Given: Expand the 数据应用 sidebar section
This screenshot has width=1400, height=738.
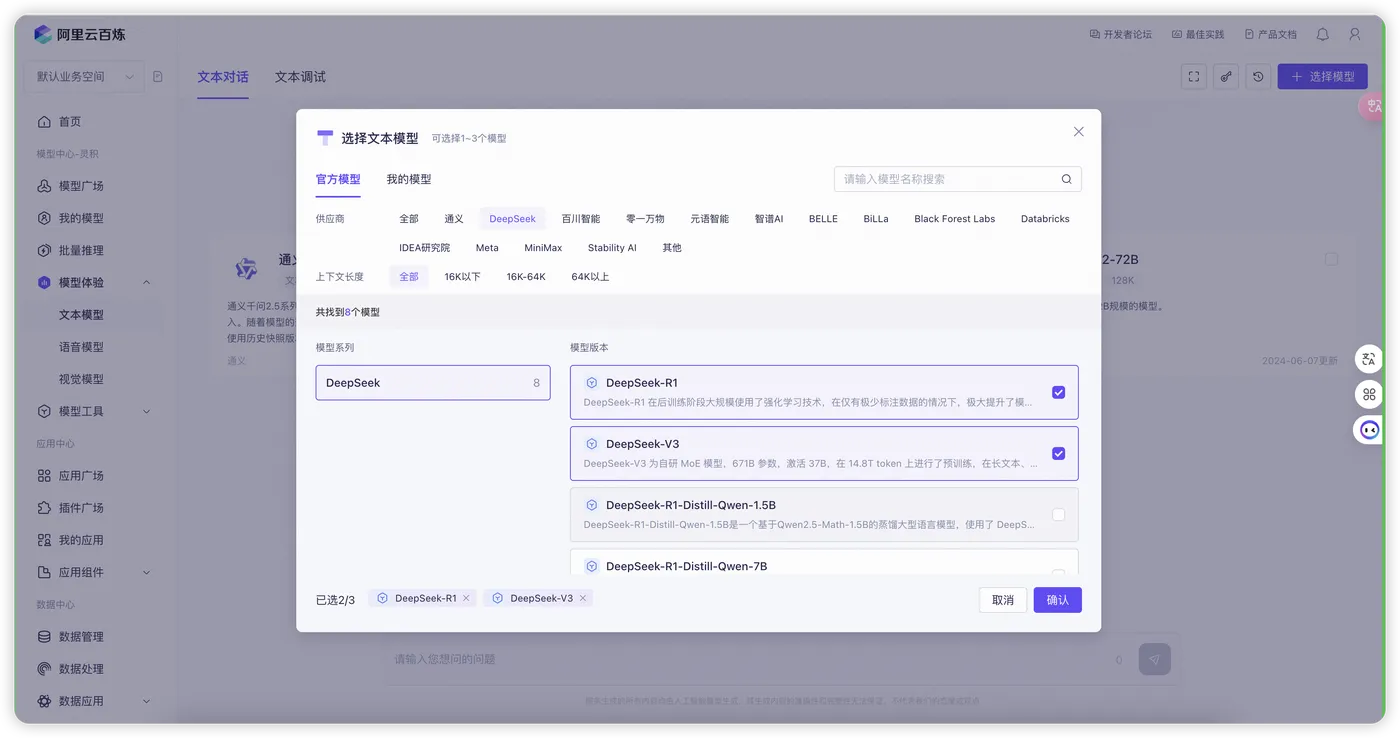Looking at the screenshot, I should click(146, 702).
